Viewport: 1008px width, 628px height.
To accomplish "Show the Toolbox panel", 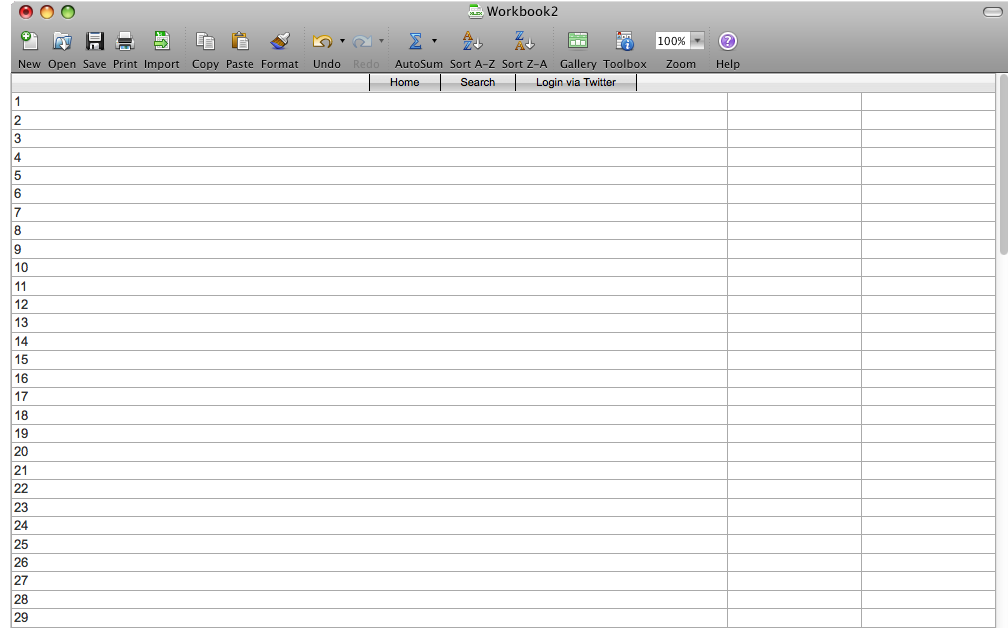I will [625, 42].
